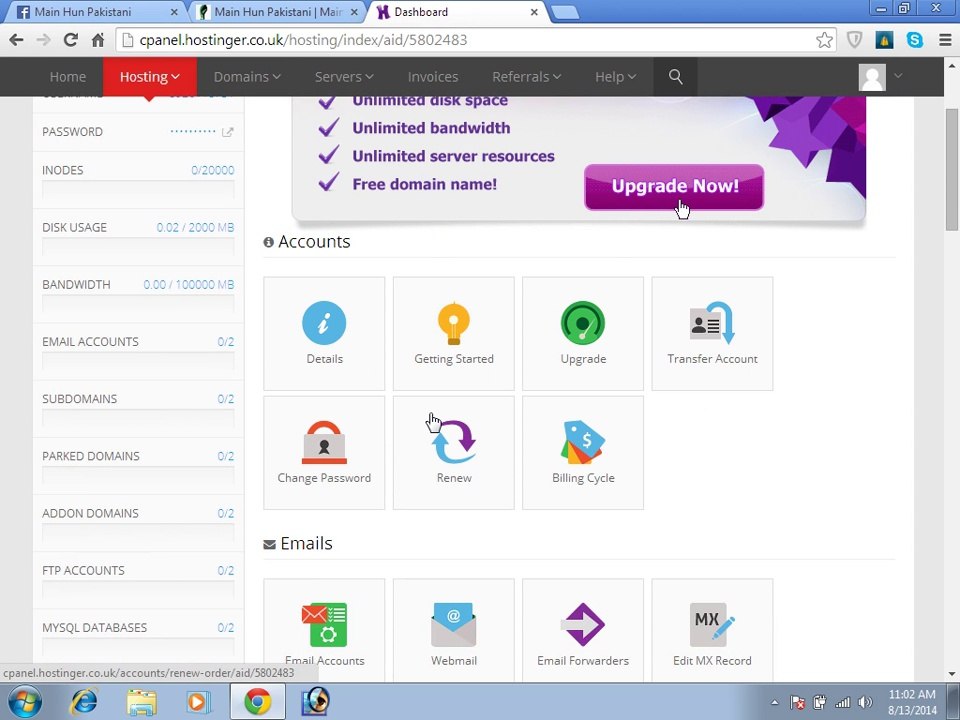Open the Chrome hamburger menu

click(945, 40)
